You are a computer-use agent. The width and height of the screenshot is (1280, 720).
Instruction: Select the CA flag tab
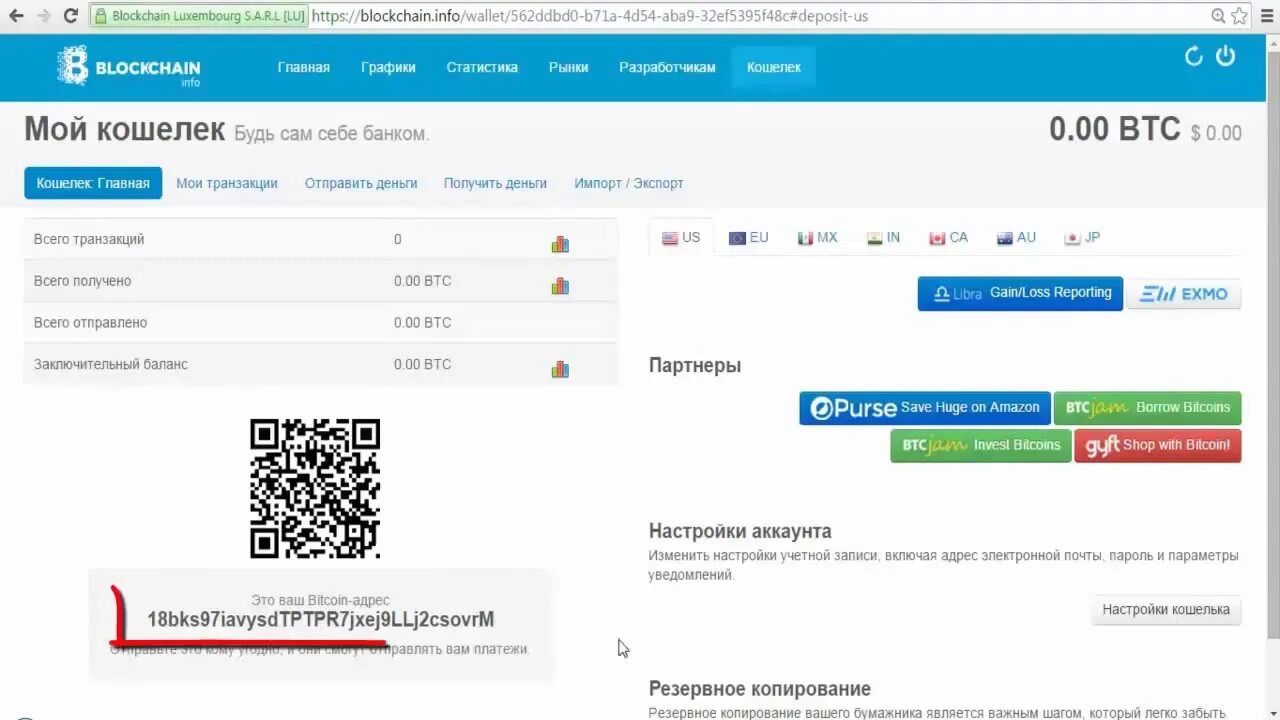(x=948, y=238)
